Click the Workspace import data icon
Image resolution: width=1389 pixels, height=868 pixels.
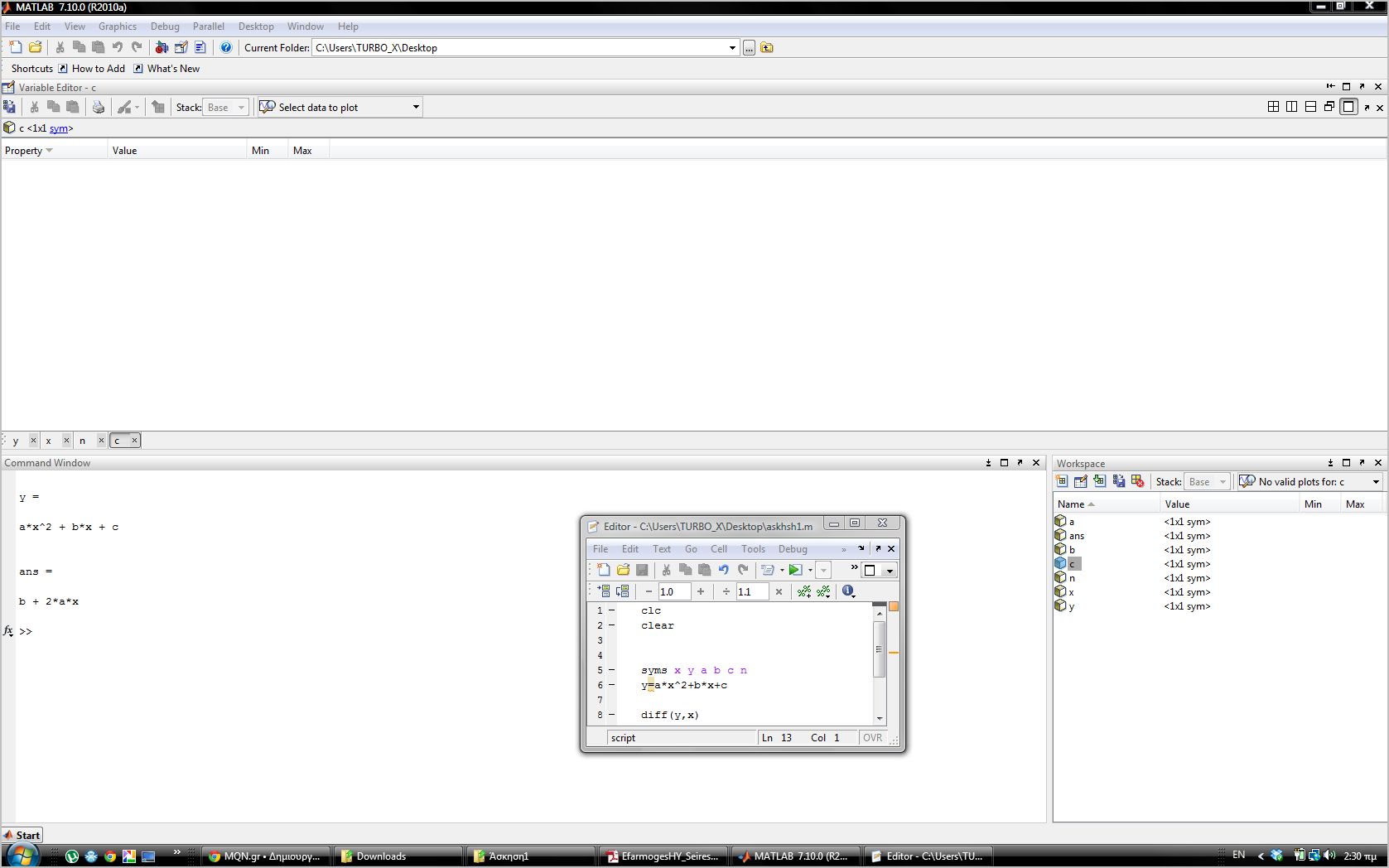(x=1099, y=481)
